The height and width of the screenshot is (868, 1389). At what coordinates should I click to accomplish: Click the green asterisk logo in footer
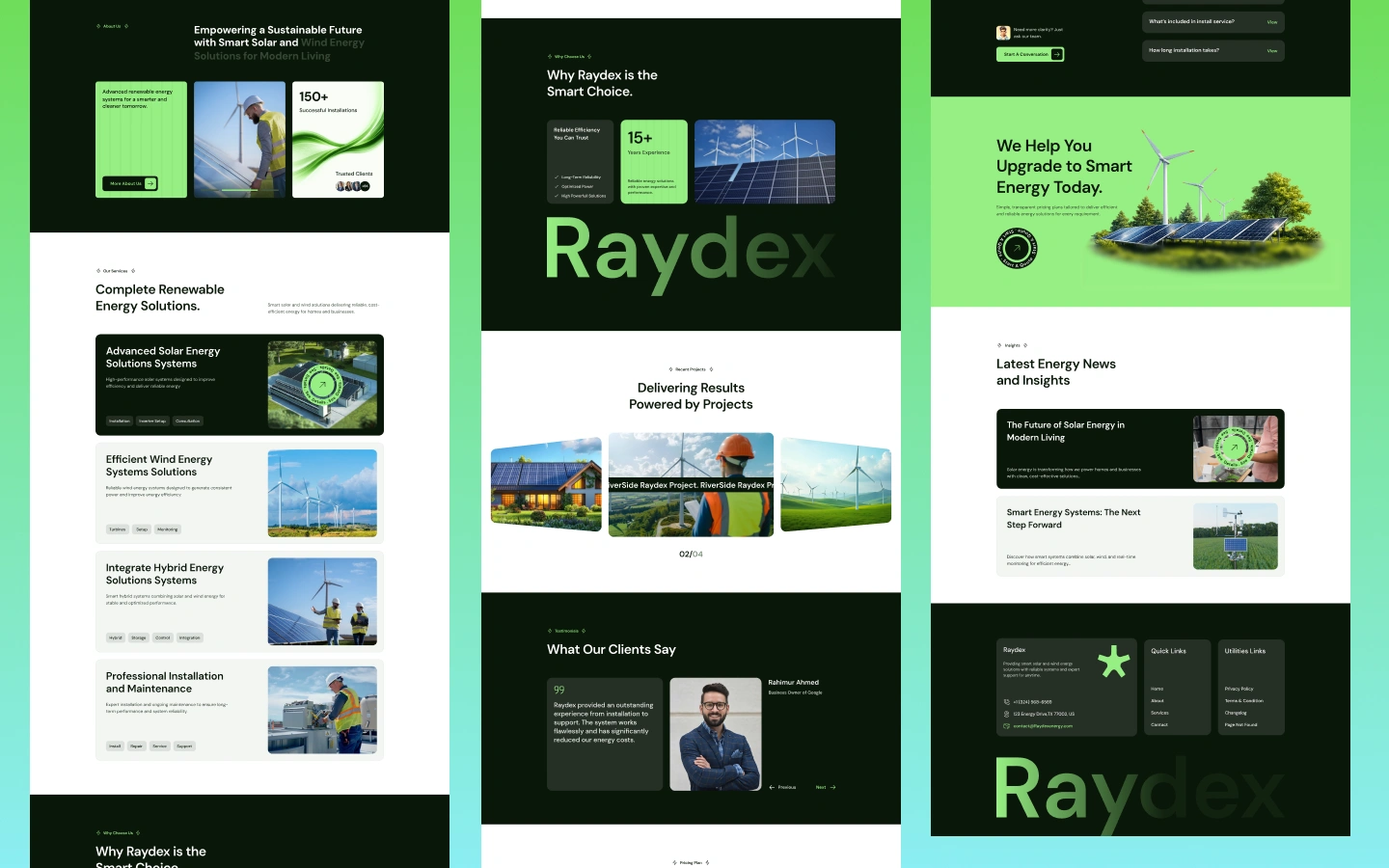coord(1114,662)
